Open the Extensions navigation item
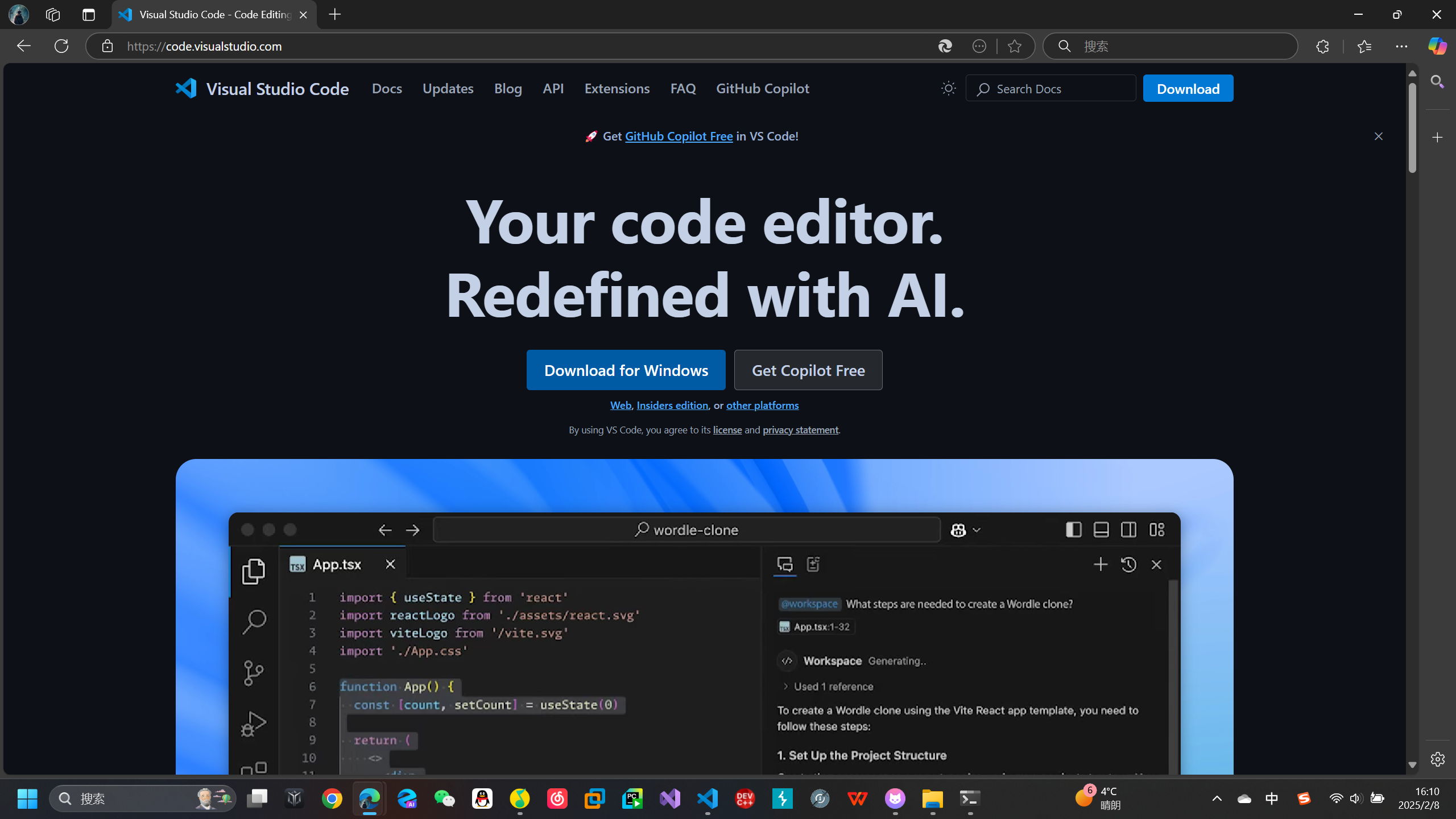1456x819 pixels. (617, 88)
